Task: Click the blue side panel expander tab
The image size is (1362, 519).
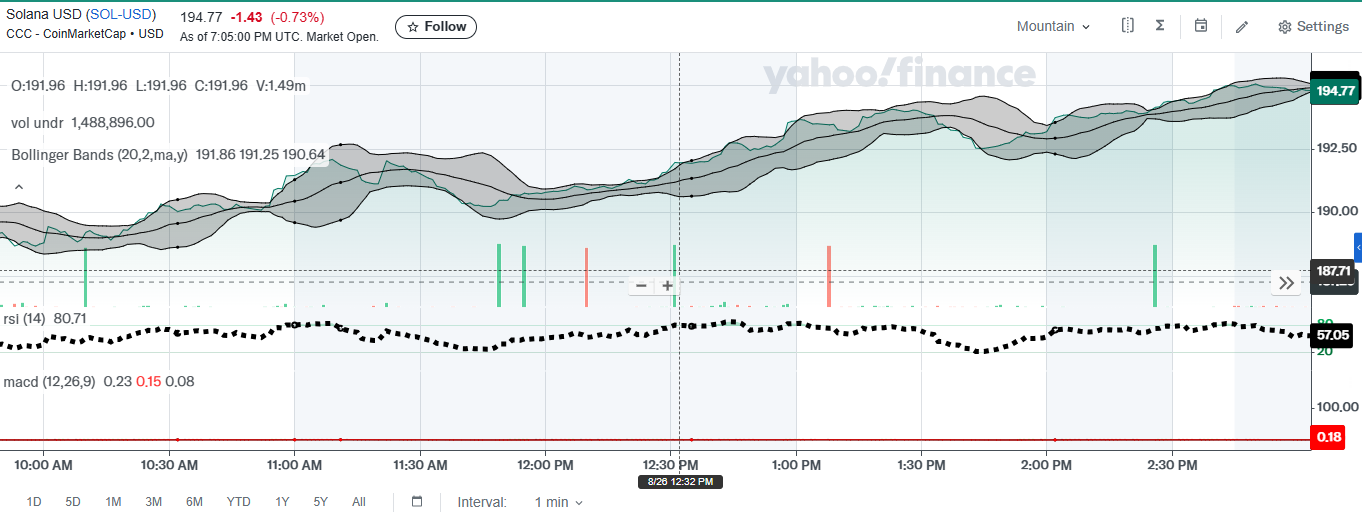Action: (x=1358, y=247)
